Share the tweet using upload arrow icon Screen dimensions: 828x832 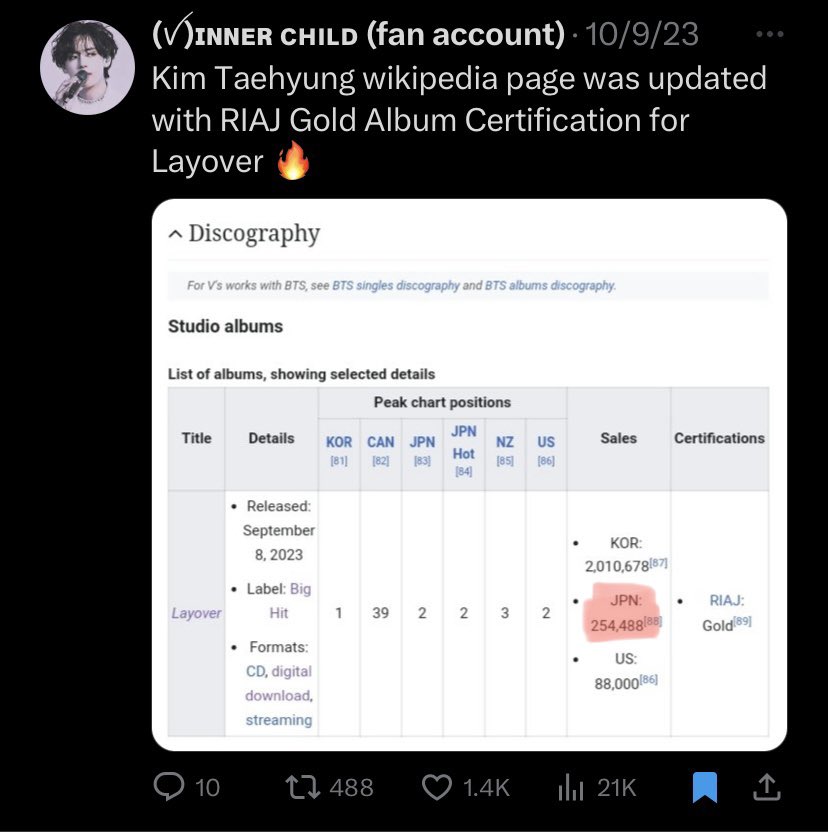click(x=767, y=787)
